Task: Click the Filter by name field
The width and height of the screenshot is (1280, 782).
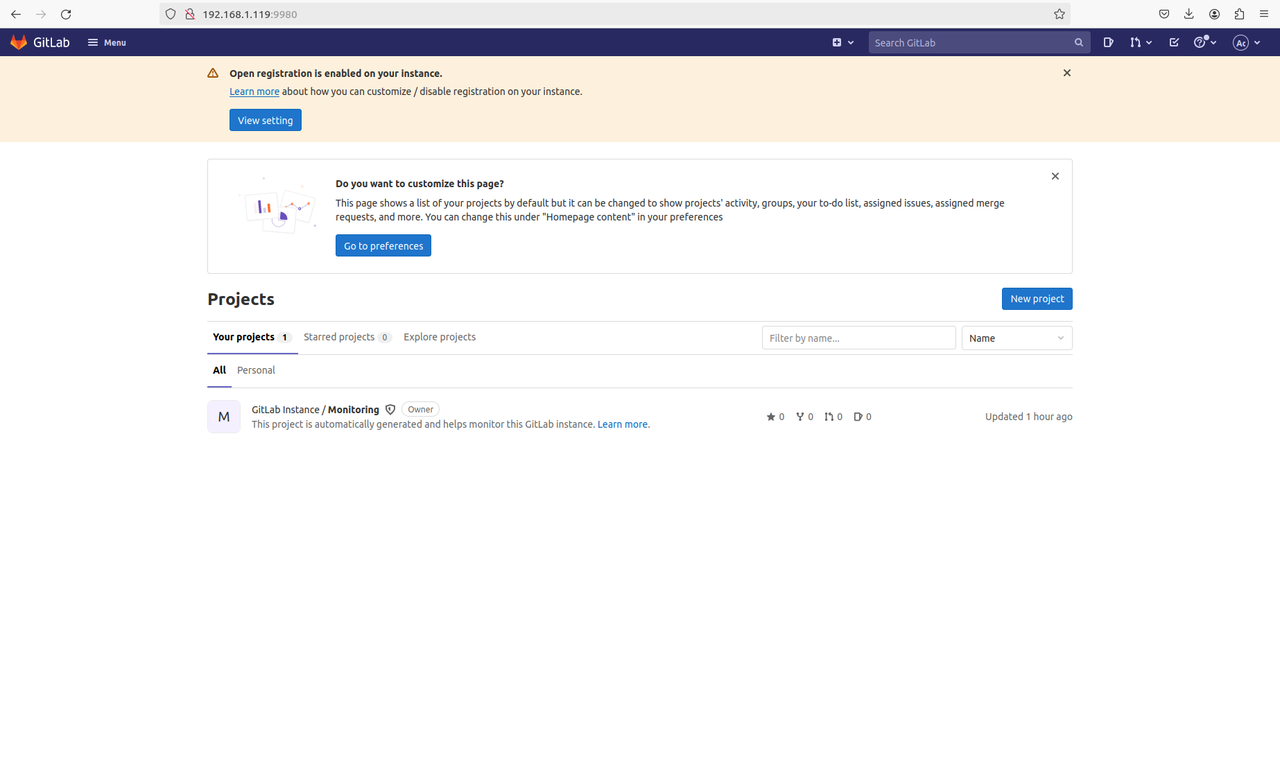Action: (858, 337)
